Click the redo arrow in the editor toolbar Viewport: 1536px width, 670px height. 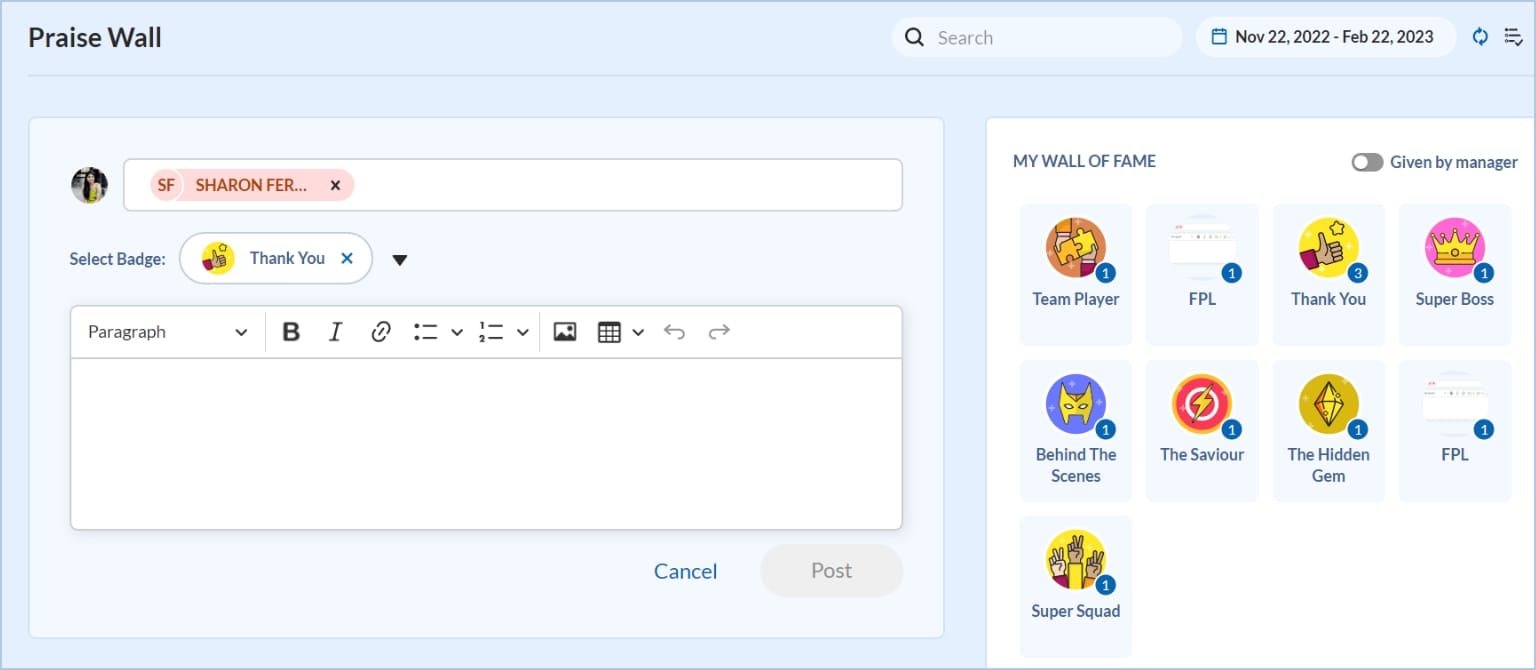(719, 332)
